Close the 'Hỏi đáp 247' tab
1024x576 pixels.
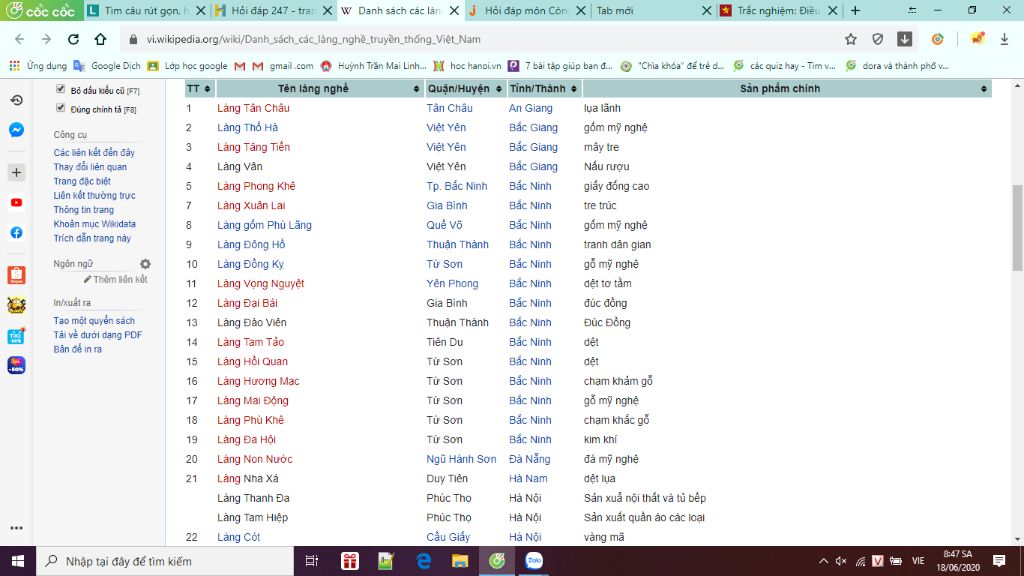click(x=328, y=10)
